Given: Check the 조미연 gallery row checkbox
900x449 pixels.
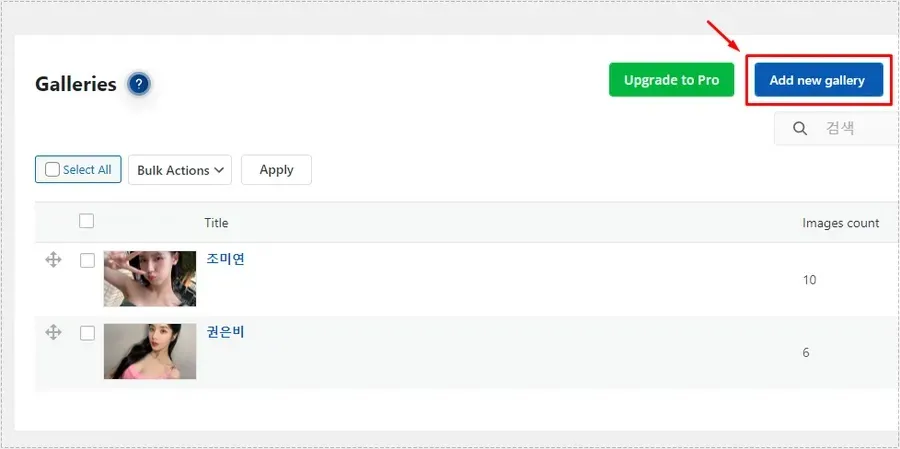Looking at the screenshot, I should point(87,261).
